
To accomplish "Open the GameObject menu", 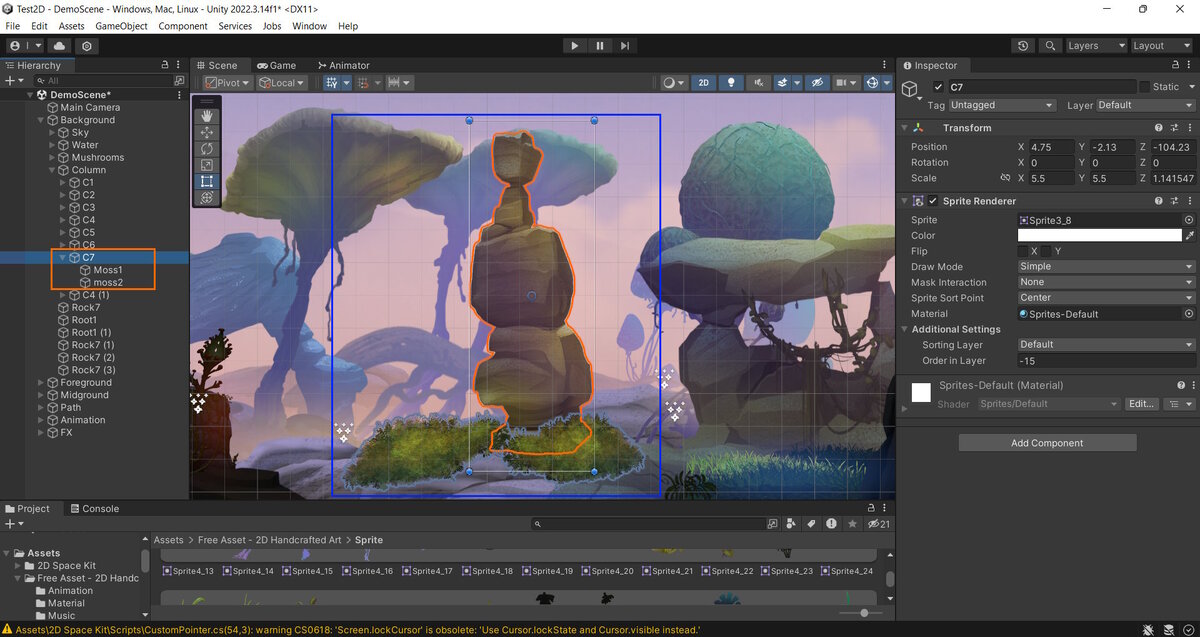I will pos(121,26).
